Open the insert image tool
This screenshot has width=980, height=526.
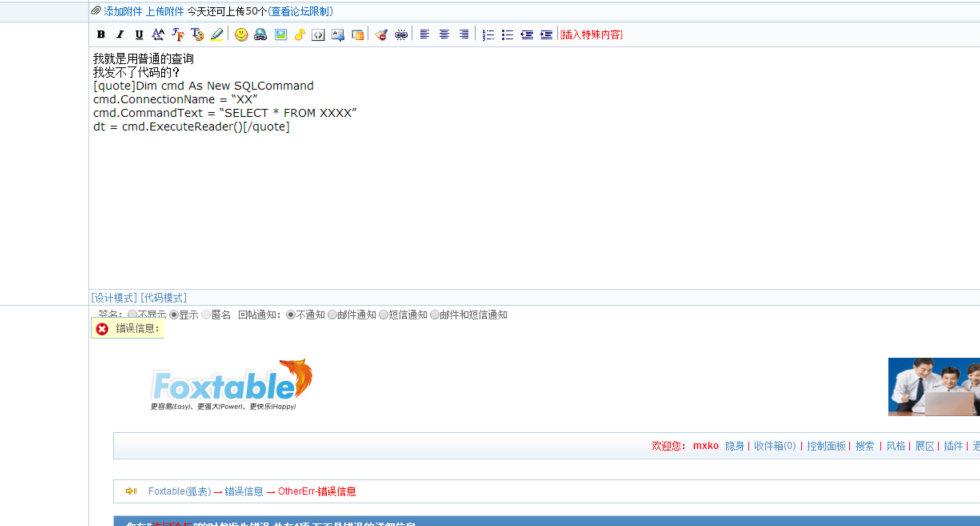(x=280, y=34)
